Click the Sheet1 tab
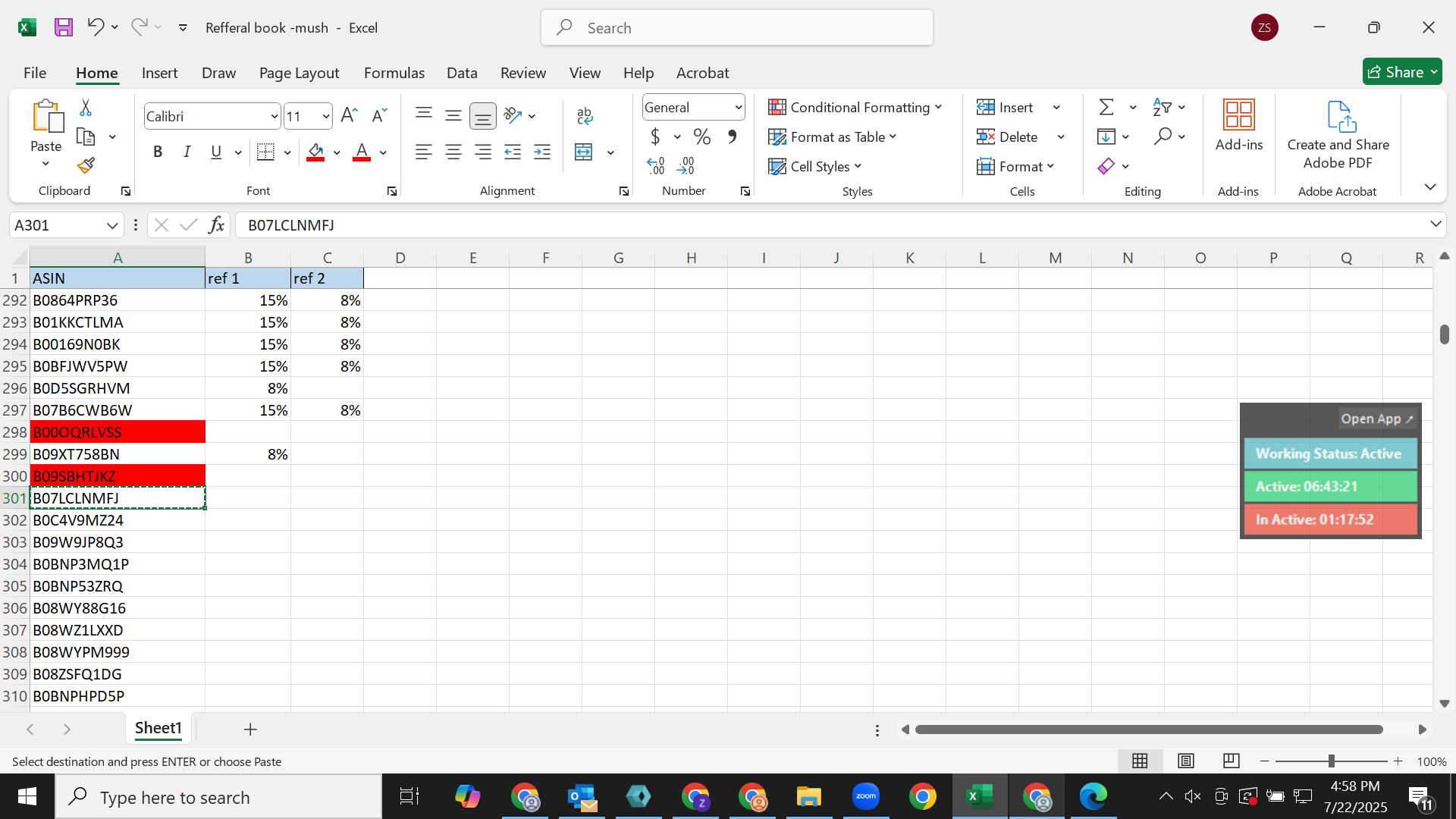Image resolution: width=1456 pixels, height=819 pixels. coord(158,729)
